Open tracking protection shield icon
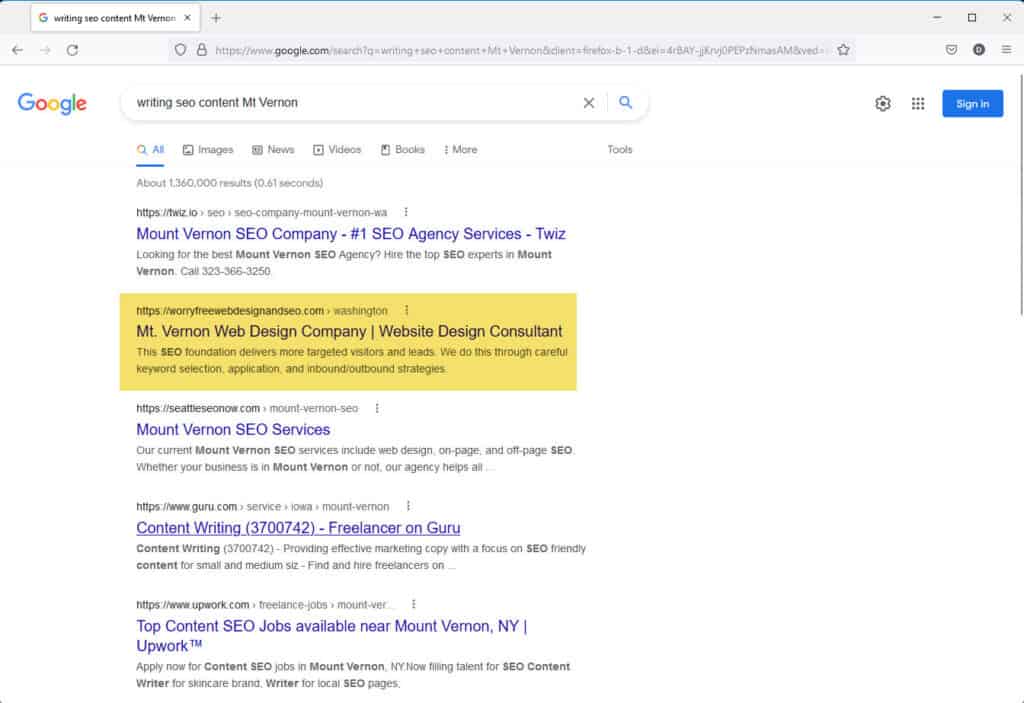Screen dimensions: 1024x703 181,50
